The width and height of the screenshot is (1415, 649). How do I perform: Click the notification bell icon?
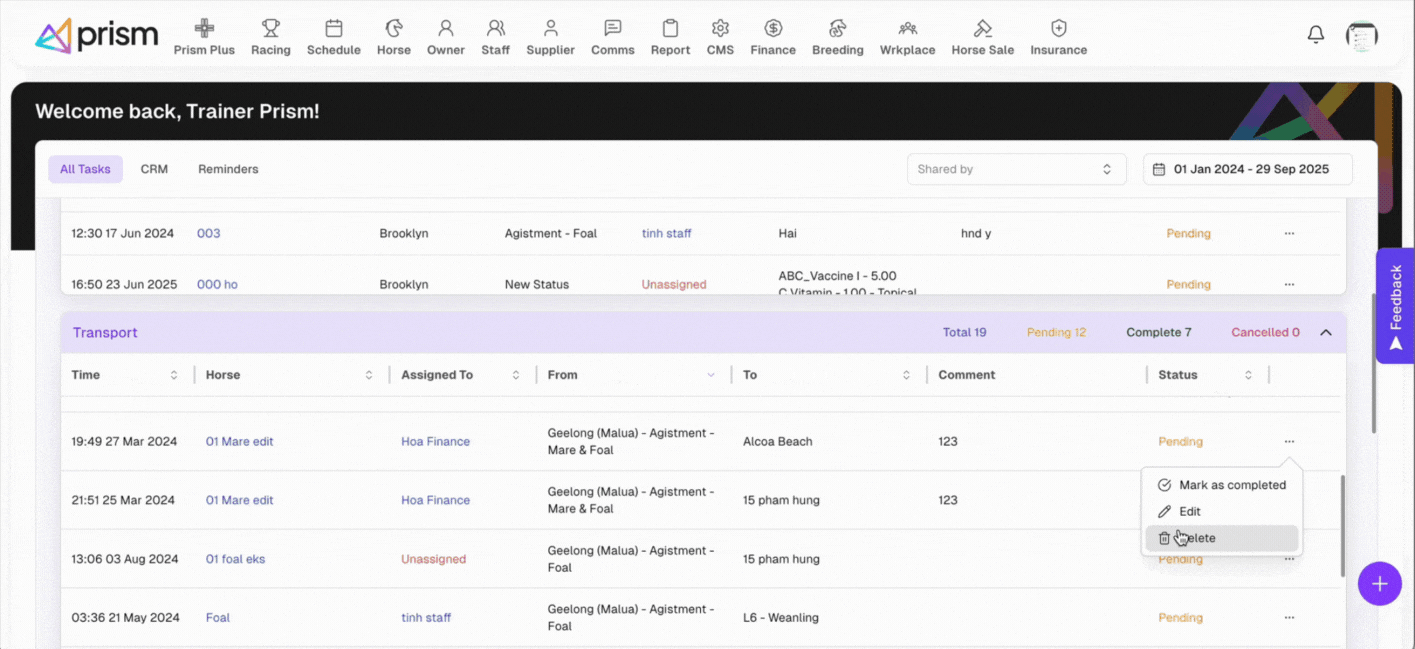tap(1316, 35)
